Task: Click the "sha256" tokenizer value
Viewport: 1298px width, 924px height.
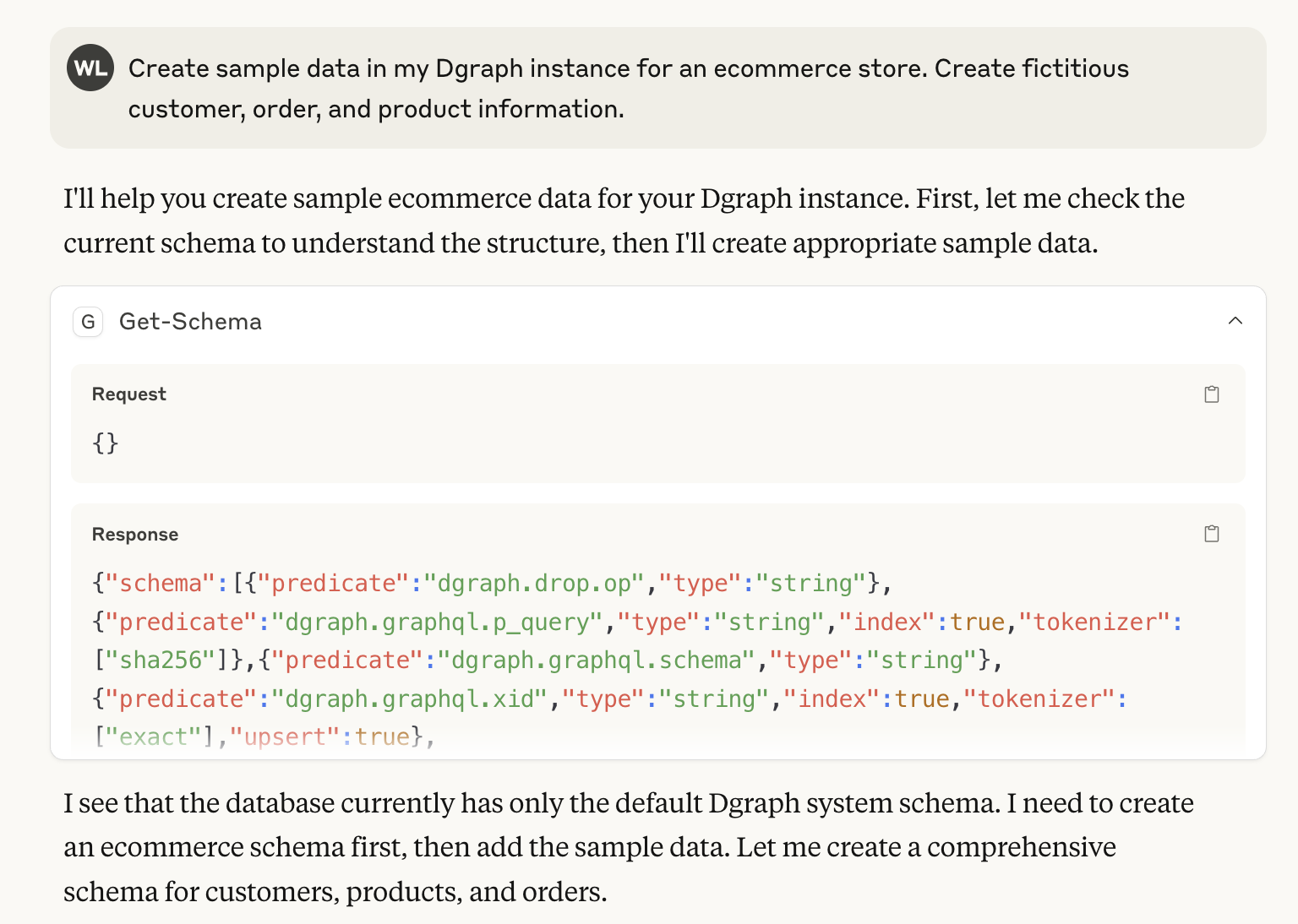Action: pos(162,660)
